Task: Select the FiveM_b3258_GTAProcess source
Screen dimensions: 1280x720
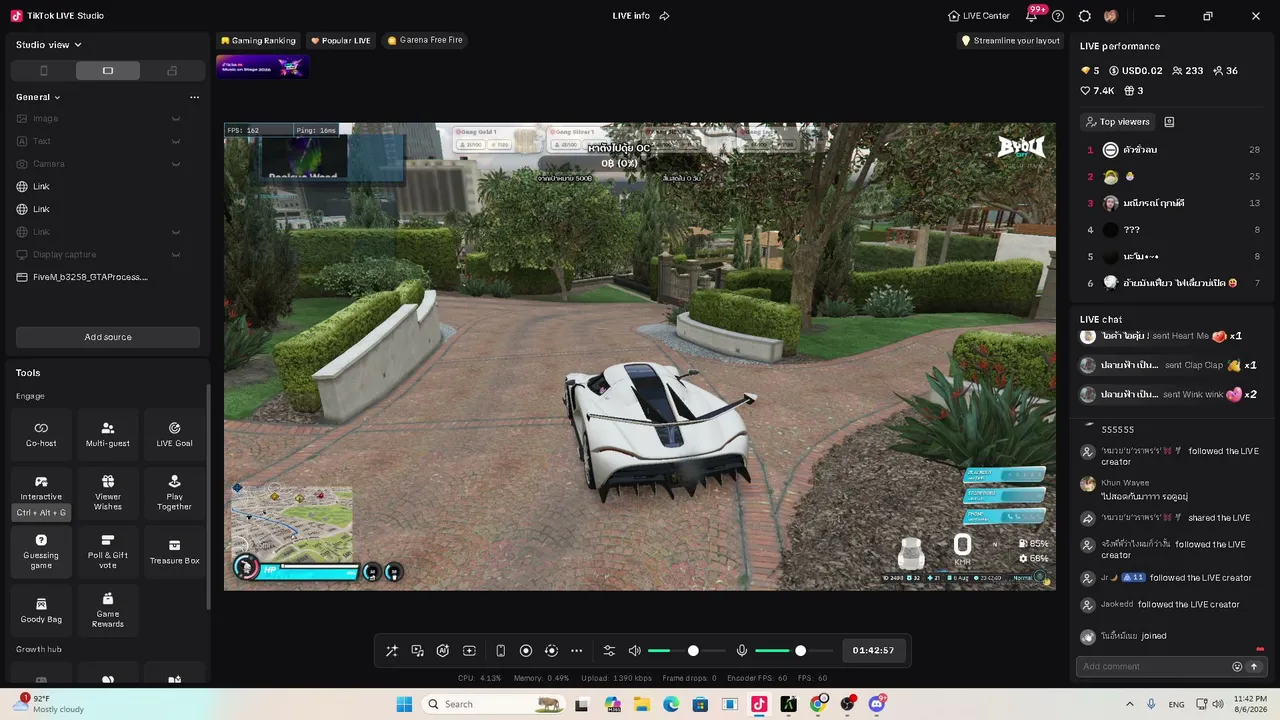Action: (x=108, y=277)
